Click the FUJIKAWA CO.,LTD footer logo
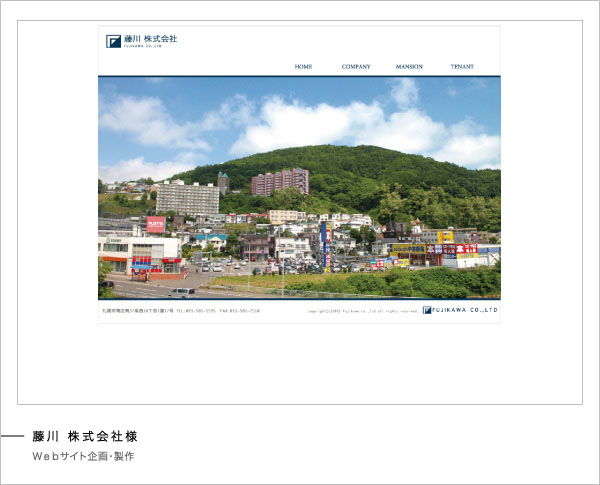The width and height of the screenshot is (600, 485). point(460,310)
